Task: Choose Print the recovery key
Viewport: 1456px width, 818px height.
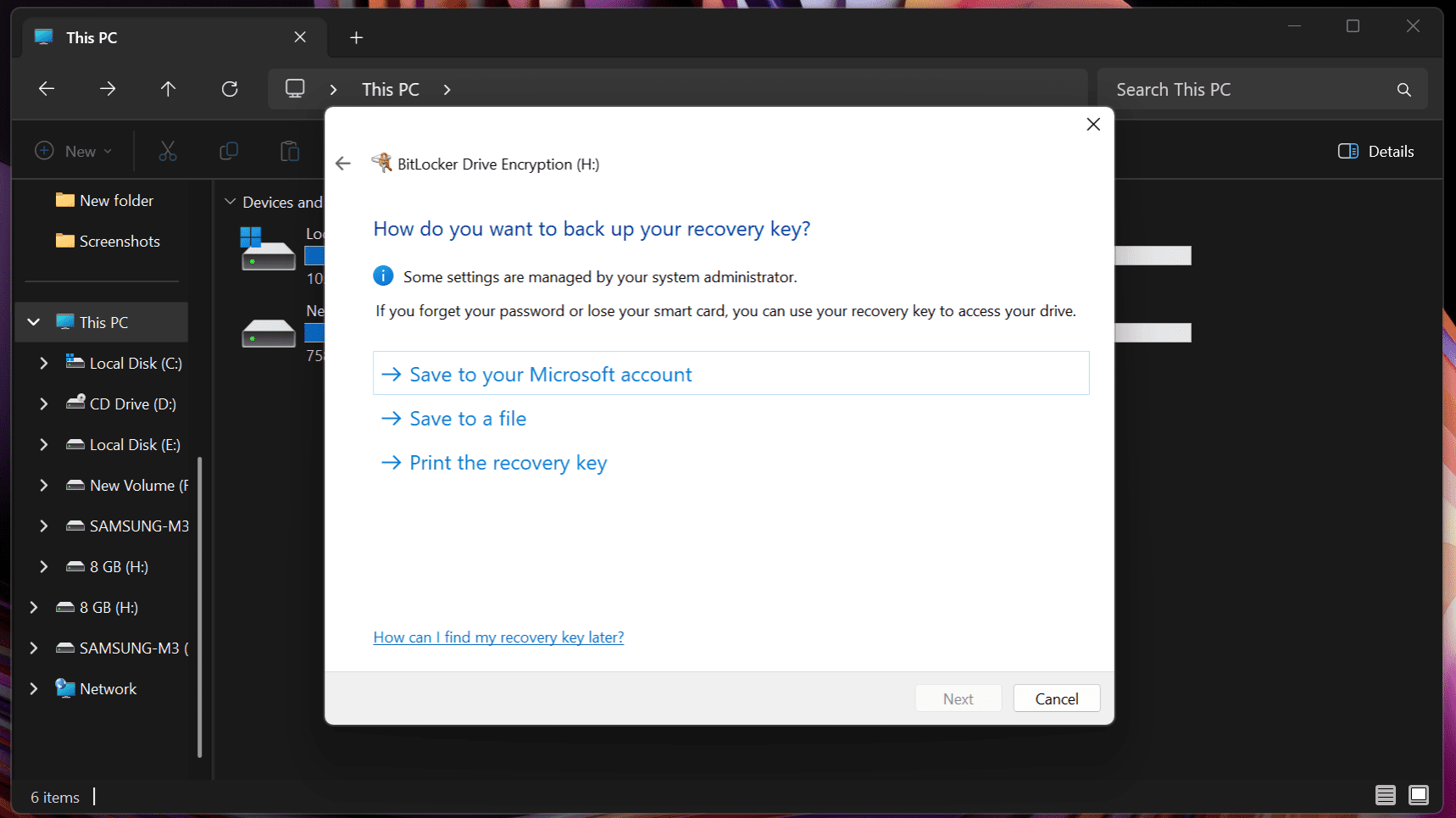Action: coord(507,462)
